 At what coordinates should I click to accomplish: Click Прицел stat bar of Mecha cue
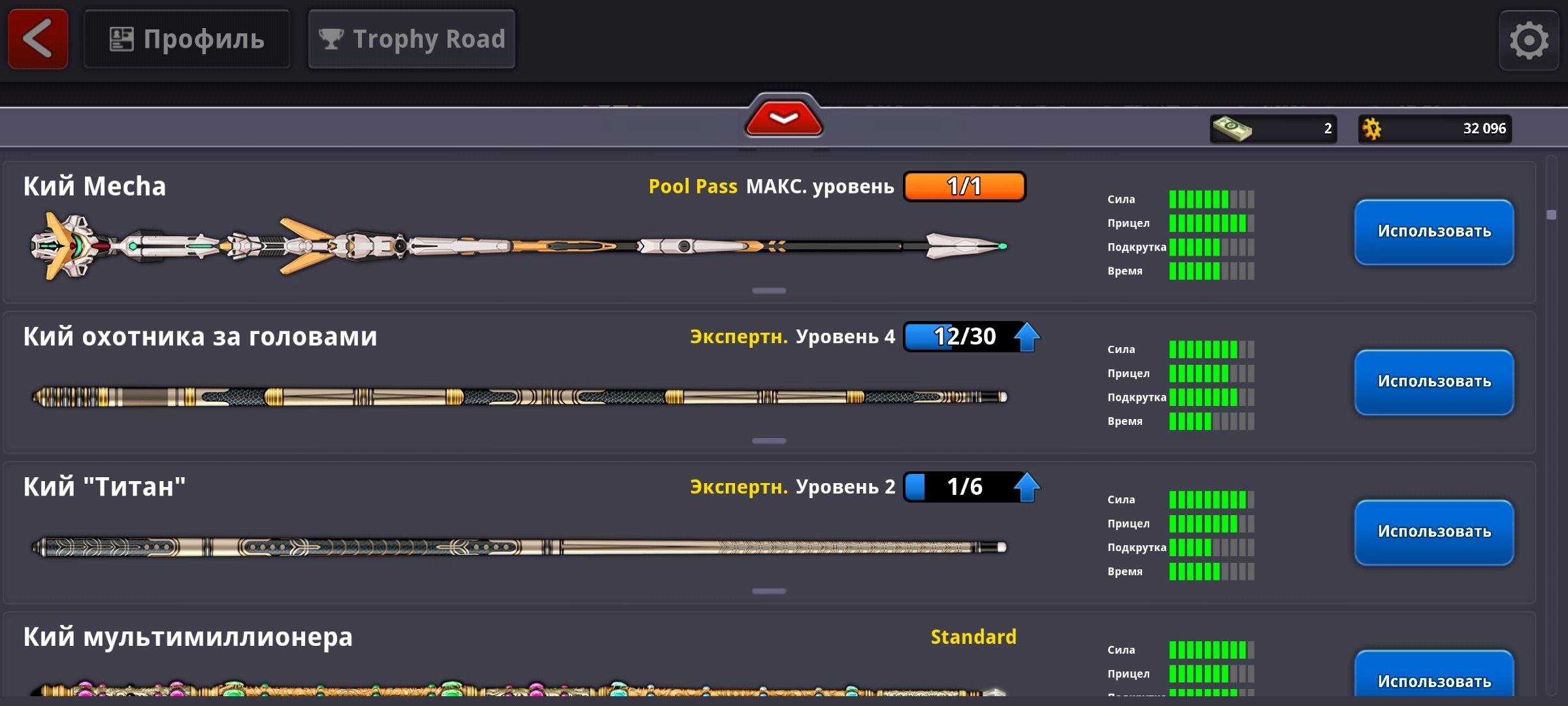tap(1212, 224)
